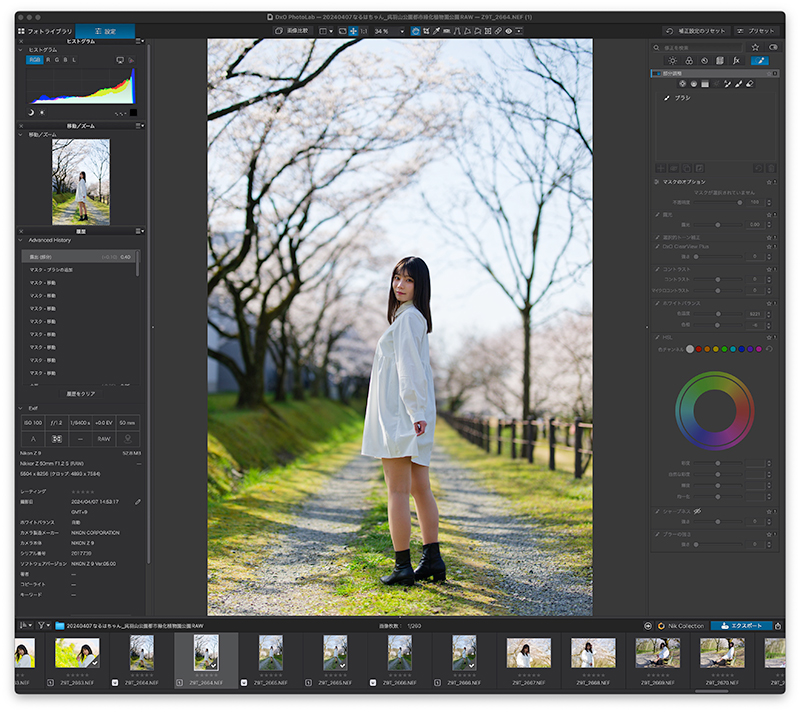
Task: Toggle the active-corrections-only switch
Action: coord(773,47)
